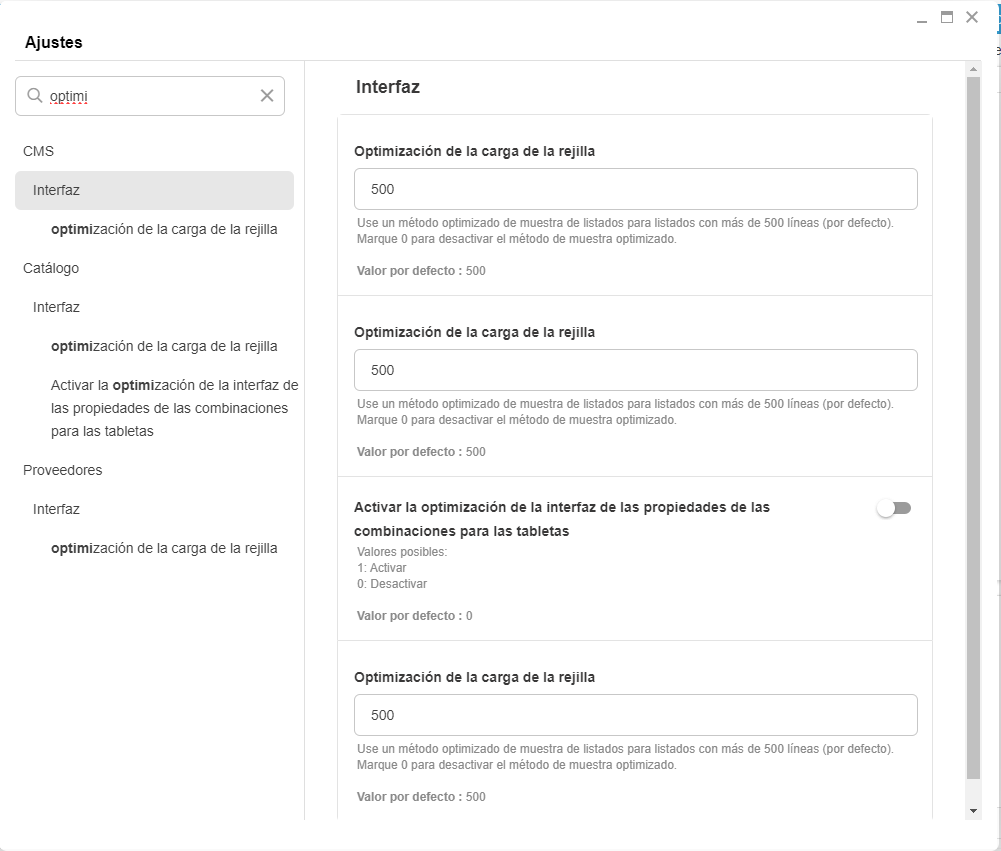Click the search field containing 'optimi'
The width and height of the screenshot is (1001, 851).
tap(150, 96)
